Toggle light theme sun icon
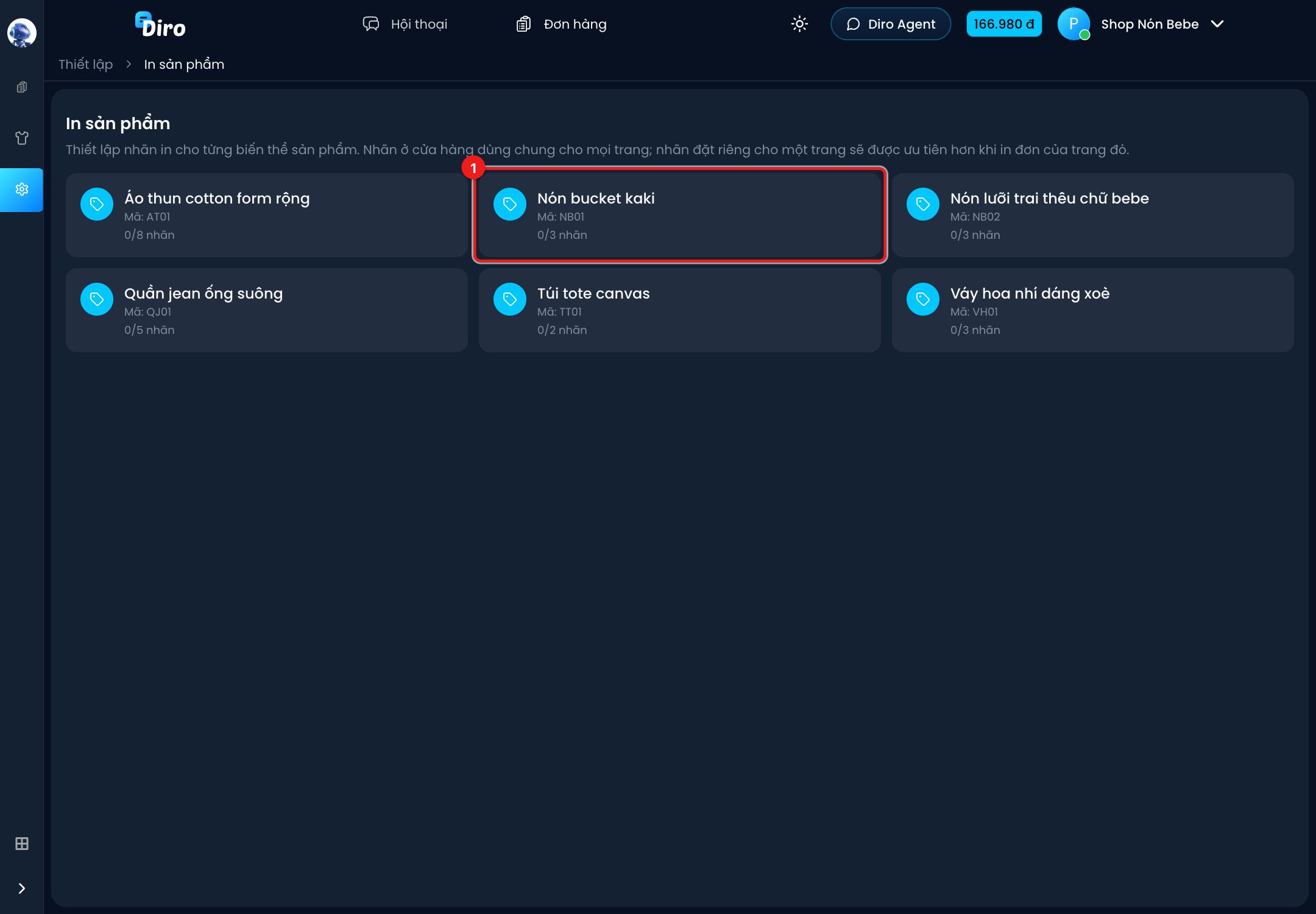The width and height of the screenshot is (1316, 914). click(799, 24)
